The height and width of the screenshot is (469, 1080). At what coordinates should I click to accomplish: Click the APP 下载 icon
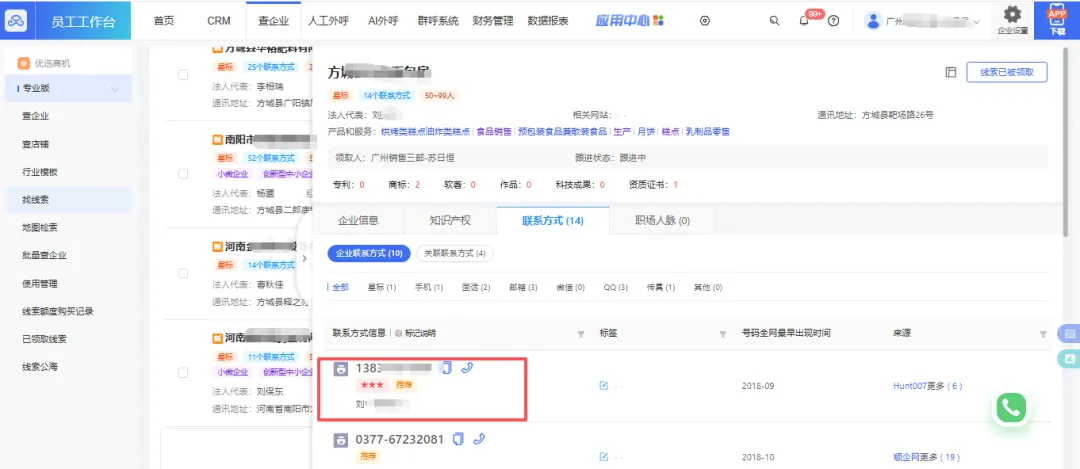[x=1057, y=20]
